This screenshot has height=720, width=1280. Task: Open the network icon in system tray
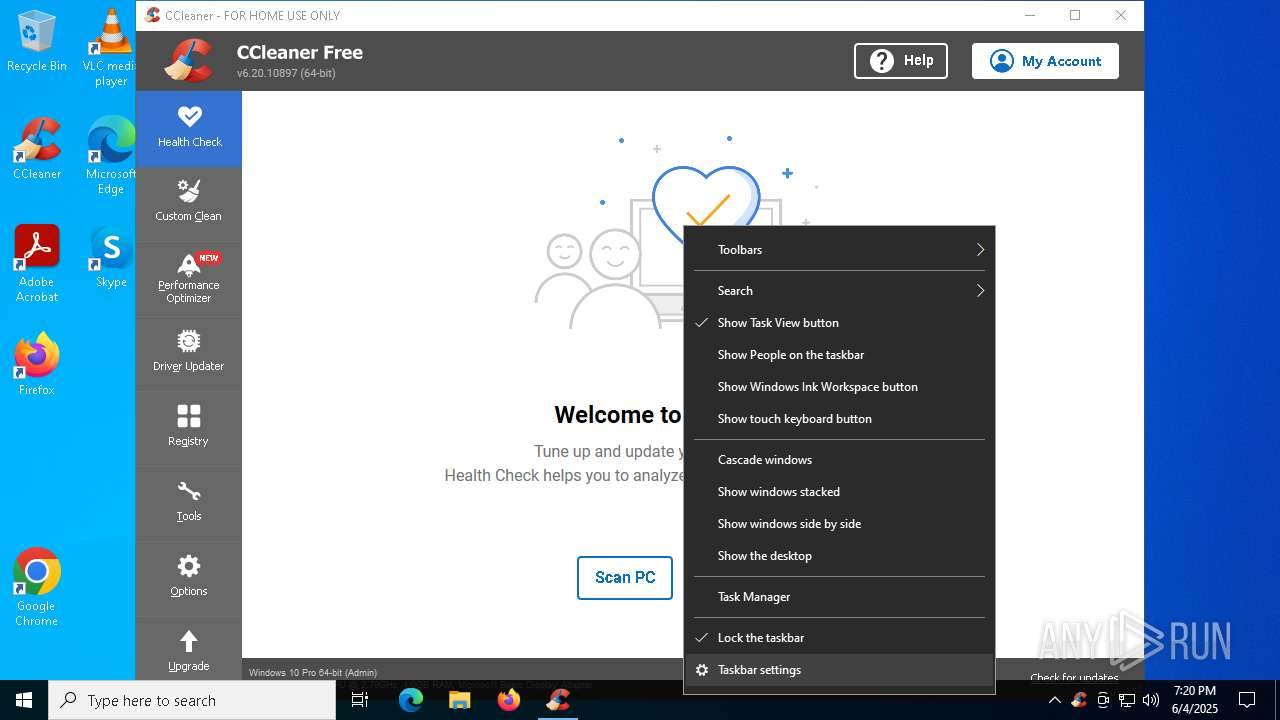pyautogui.click(x=1127, y=700)
